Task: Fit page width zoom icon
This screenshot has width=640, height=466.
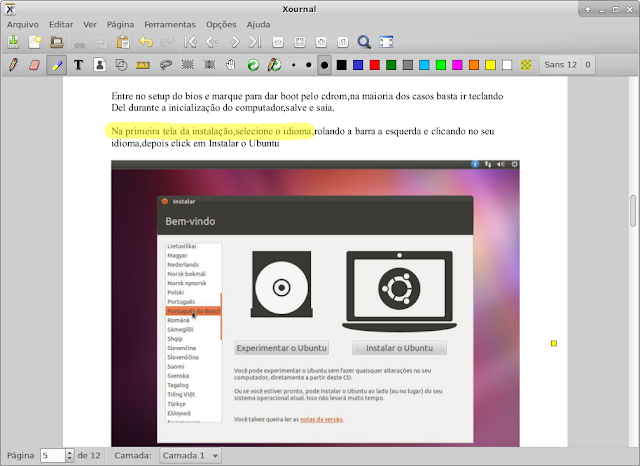Action: [x=300, y=42]
